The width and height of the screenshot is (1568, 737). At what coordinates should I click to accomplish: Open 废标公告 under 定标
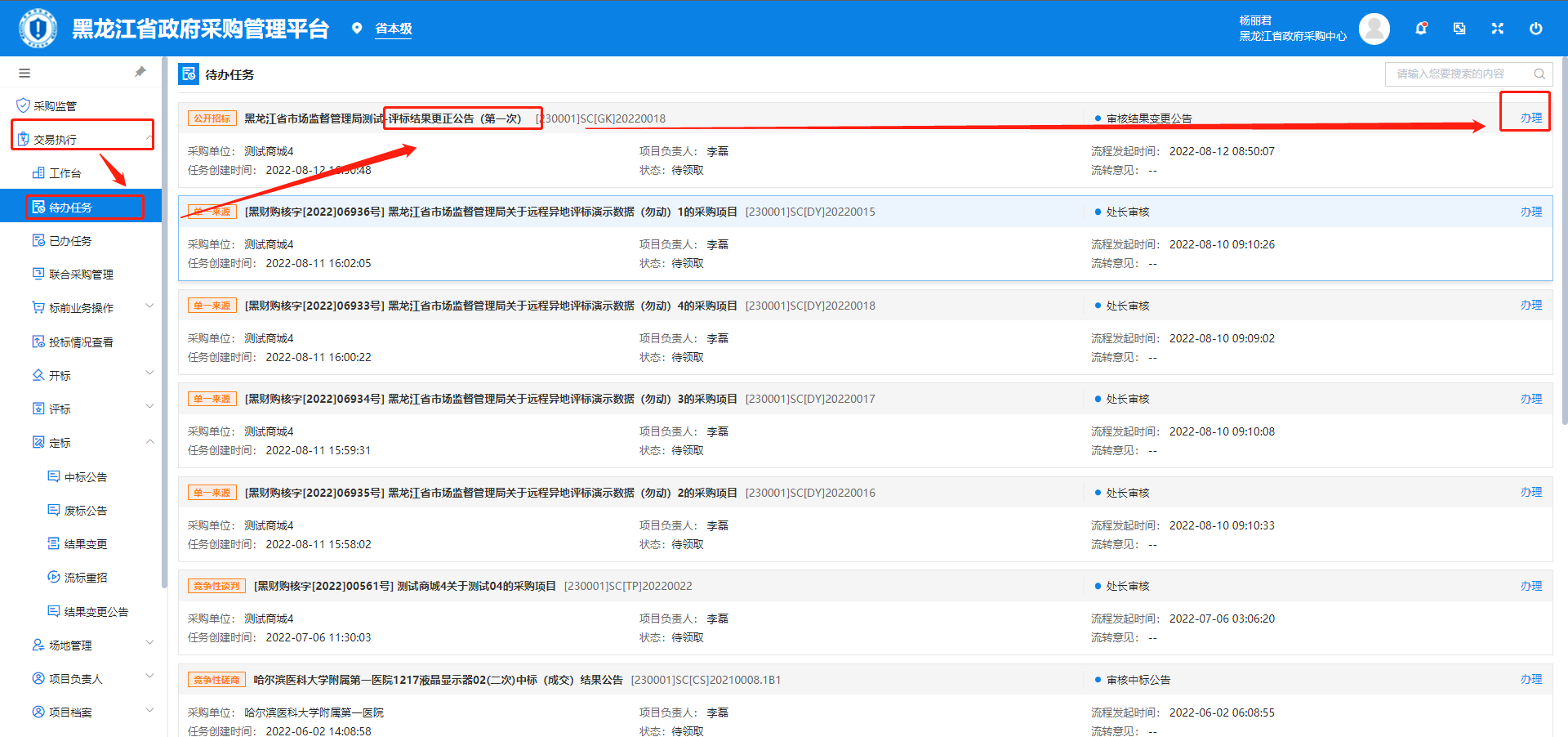point(86,510)
